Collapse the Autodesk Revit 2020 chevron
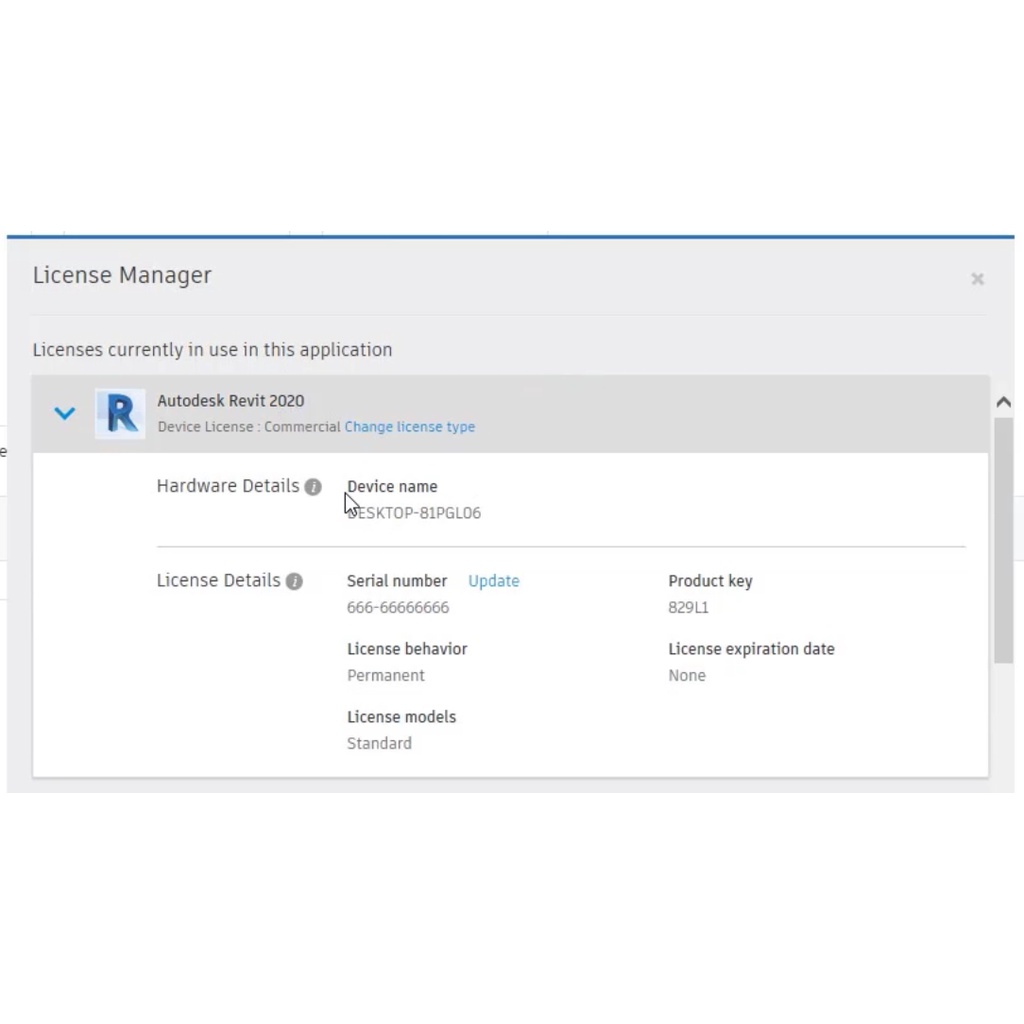Image resolution: width=1024 pixels, height=1024 pixels. [x=65, y=413]
